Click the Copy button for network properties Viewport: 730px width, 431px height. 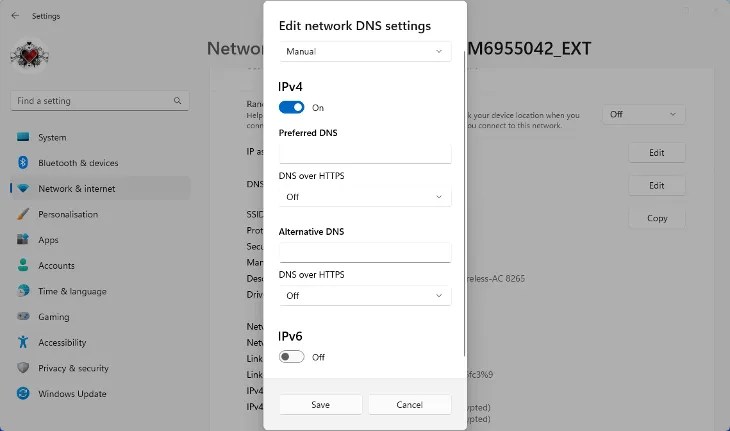(656, 218)
